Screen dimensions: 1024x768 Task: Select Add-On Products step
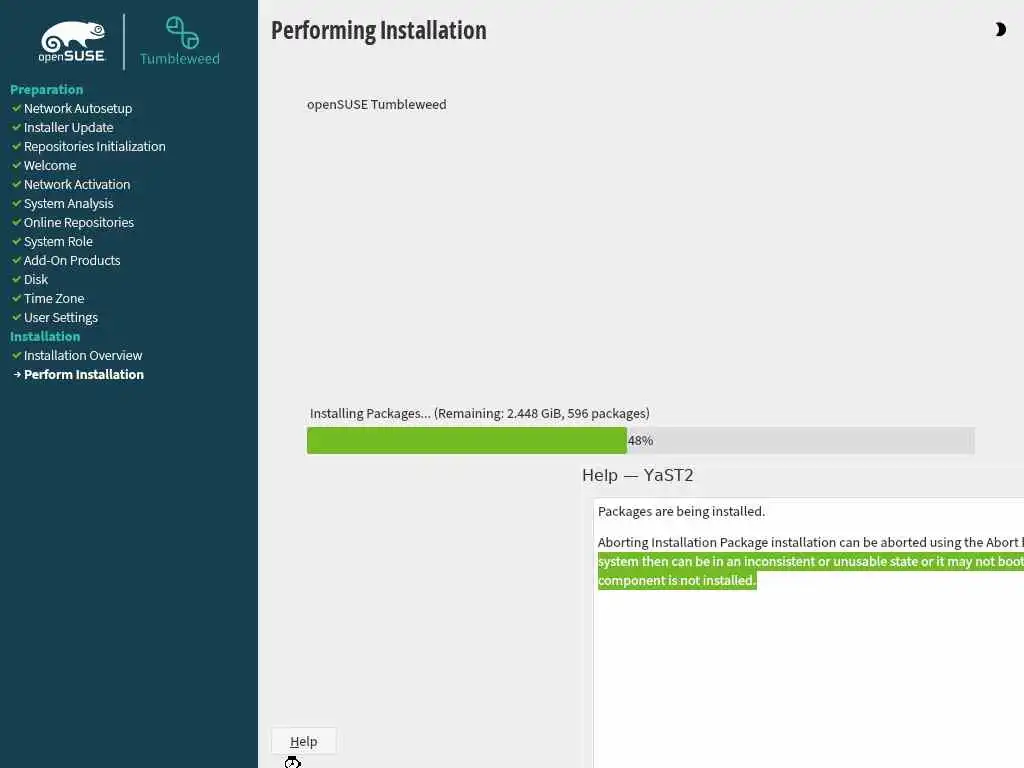72,260
